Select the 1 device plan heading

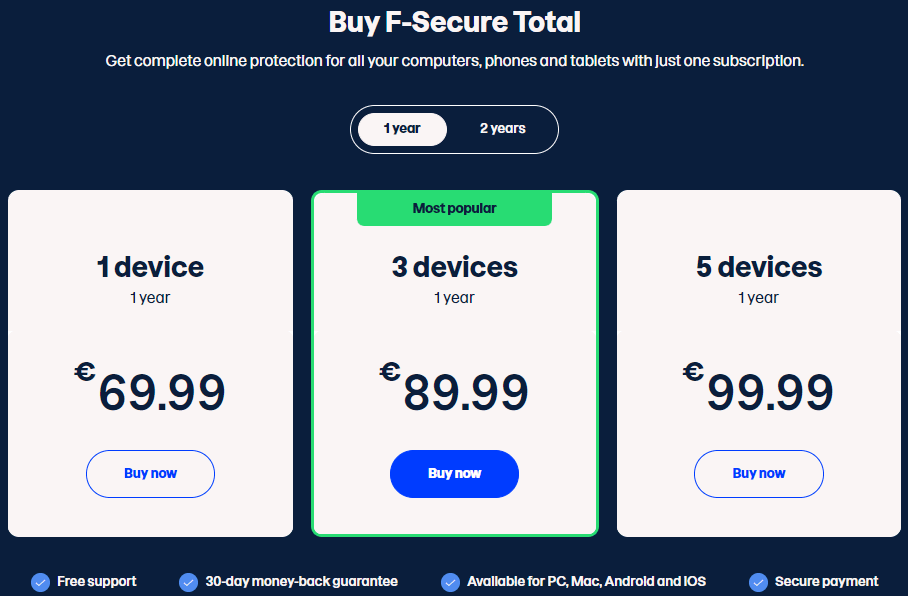click(x=151, y=267)
